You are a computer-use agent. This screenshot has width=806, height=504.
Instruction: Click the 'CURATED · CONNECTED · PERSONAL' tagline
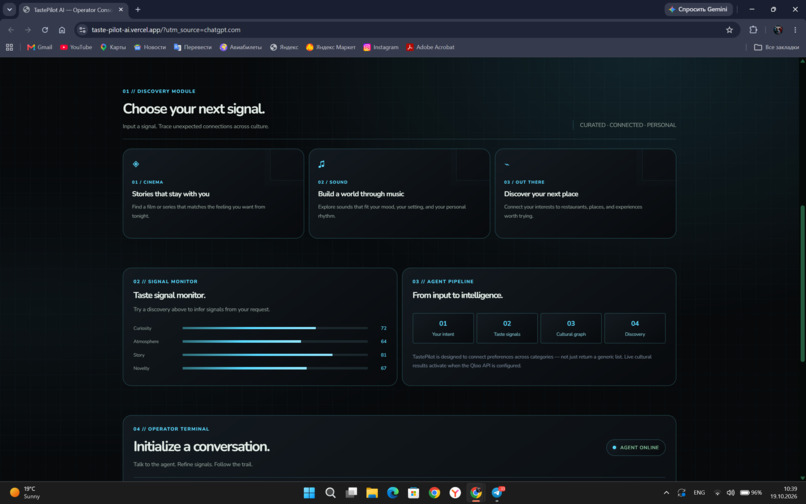click(x=628, y=125)
